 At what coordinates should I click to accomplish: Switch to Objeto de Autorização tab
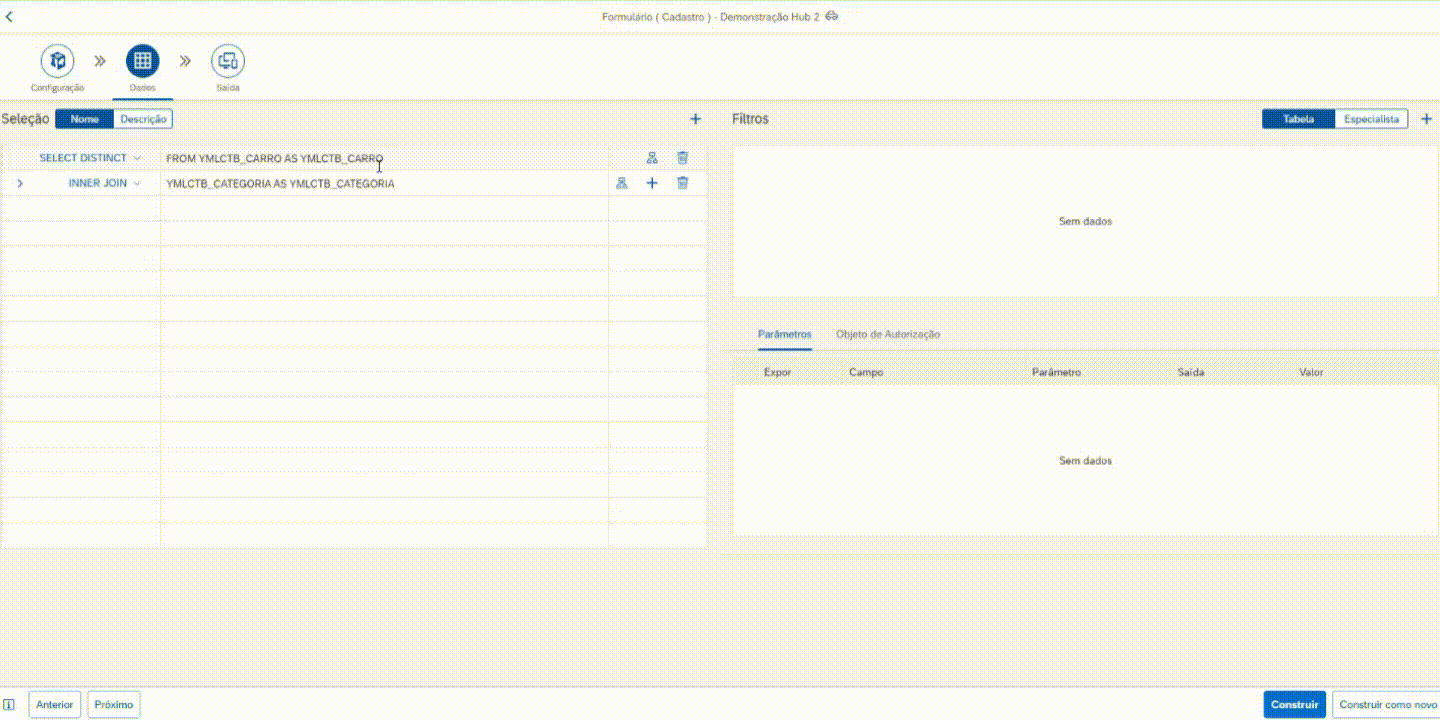(x=887, y=334)
